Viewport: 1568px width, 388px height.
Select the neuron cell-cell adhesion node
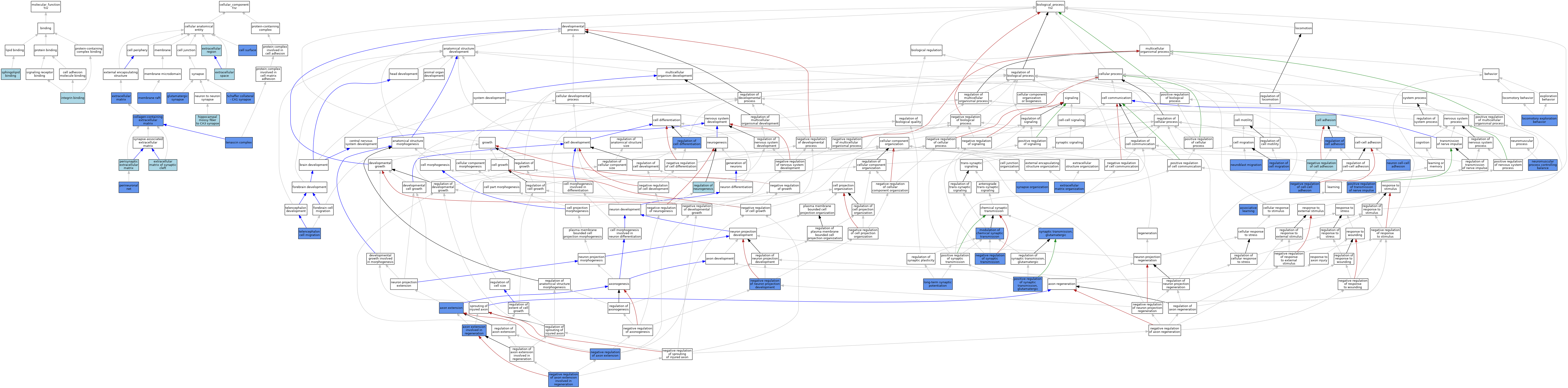point(1398,165)
